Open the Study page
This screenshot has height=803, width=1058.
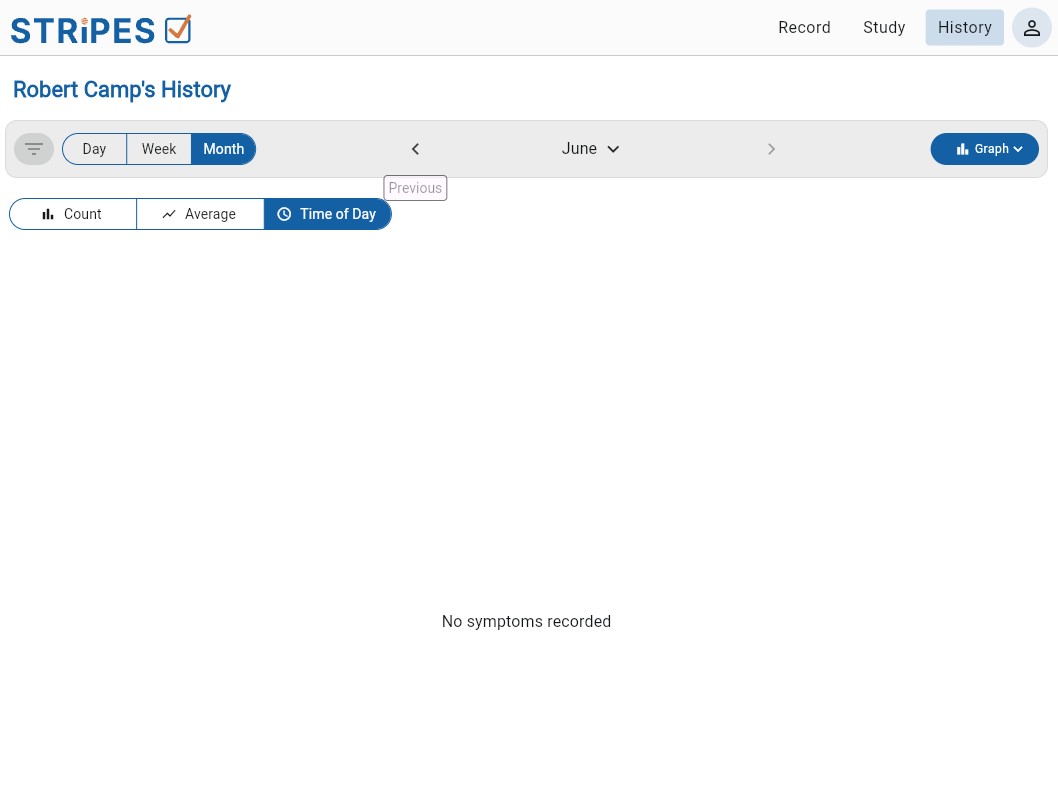click(x=884, y=28)
